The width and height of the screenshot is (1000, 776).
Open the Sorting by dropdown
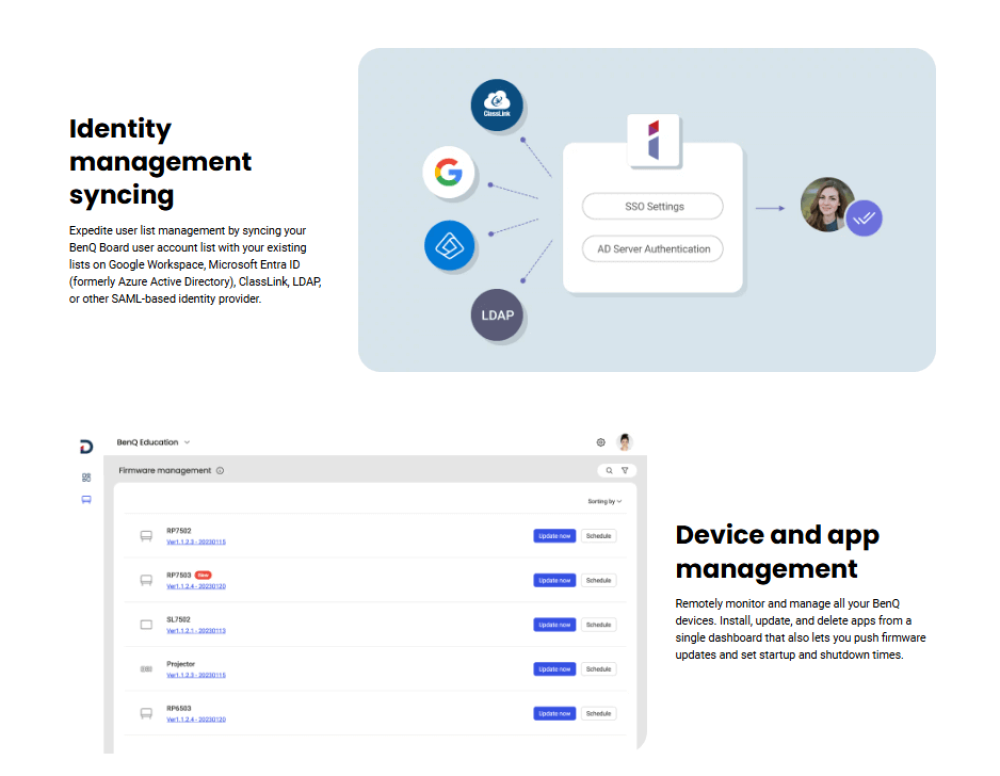604,501
